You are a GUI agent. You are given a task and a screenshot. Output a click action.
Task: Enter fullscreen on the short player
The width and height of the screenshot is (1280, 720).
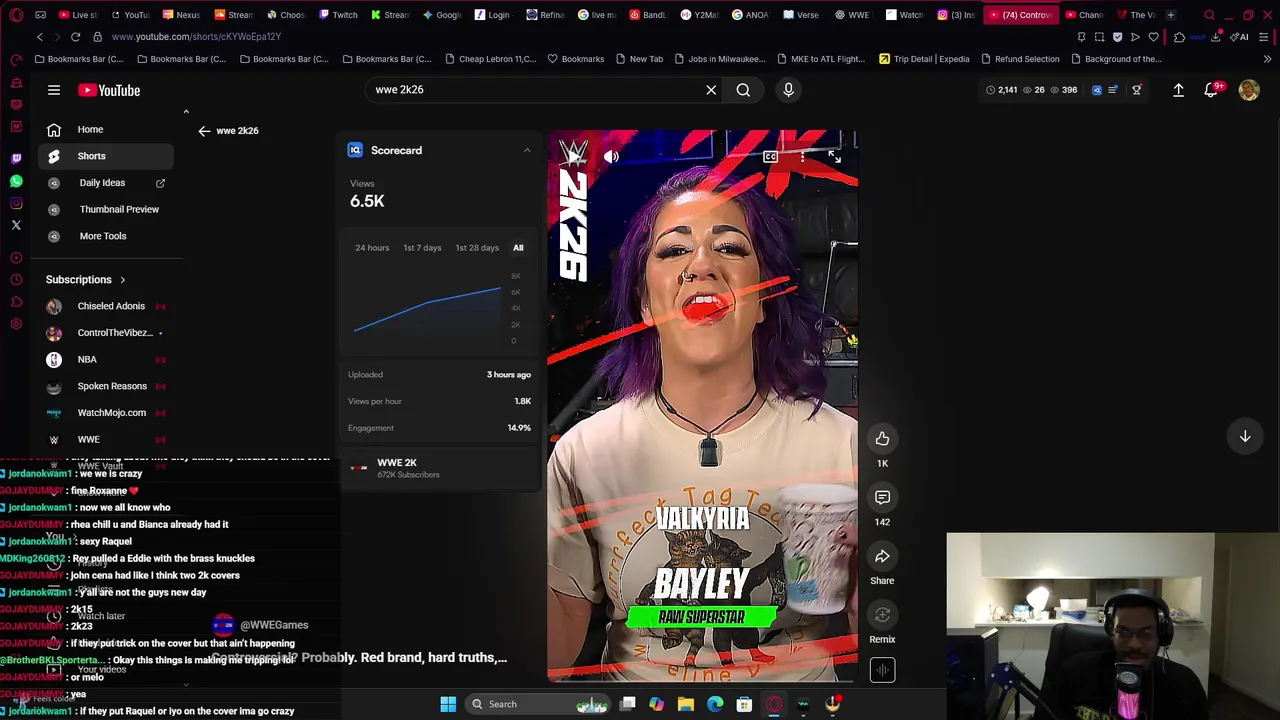(835, 157)
